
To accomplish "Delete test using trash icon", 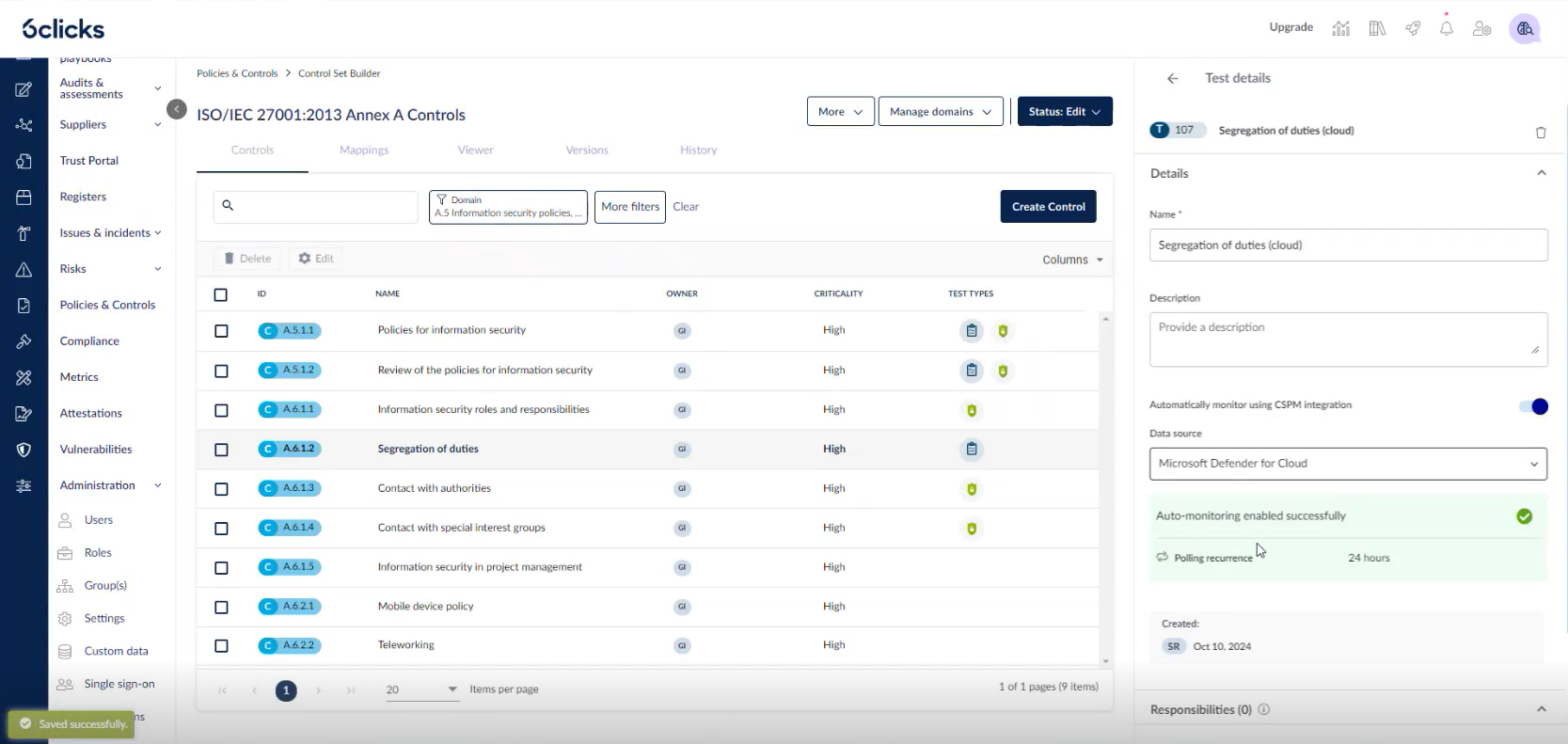I will click(x=1540, y=133).
